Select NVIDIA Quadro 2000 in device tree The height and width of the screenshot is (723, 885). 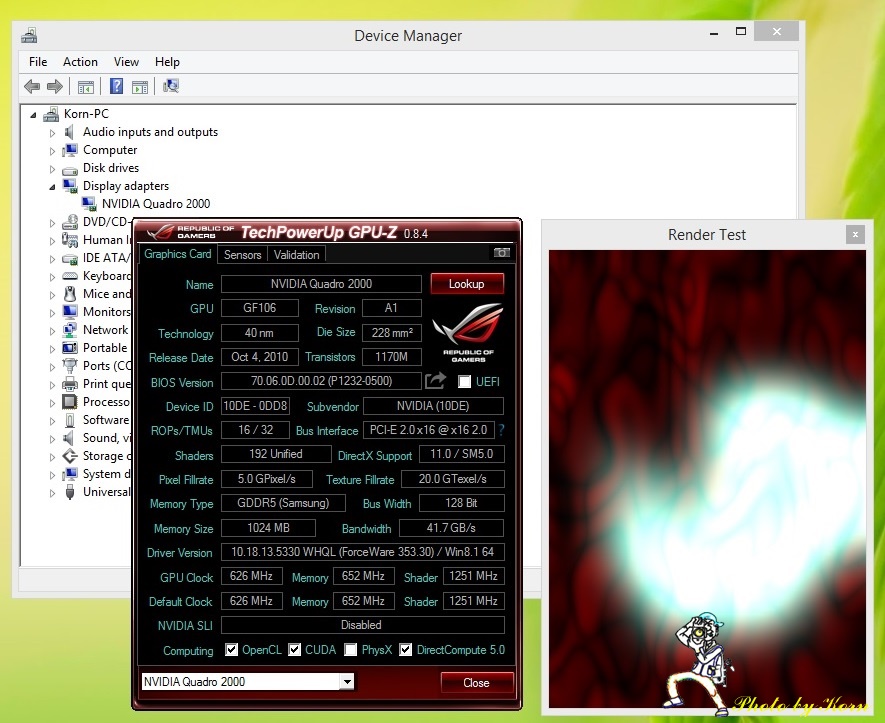(156, 204)
